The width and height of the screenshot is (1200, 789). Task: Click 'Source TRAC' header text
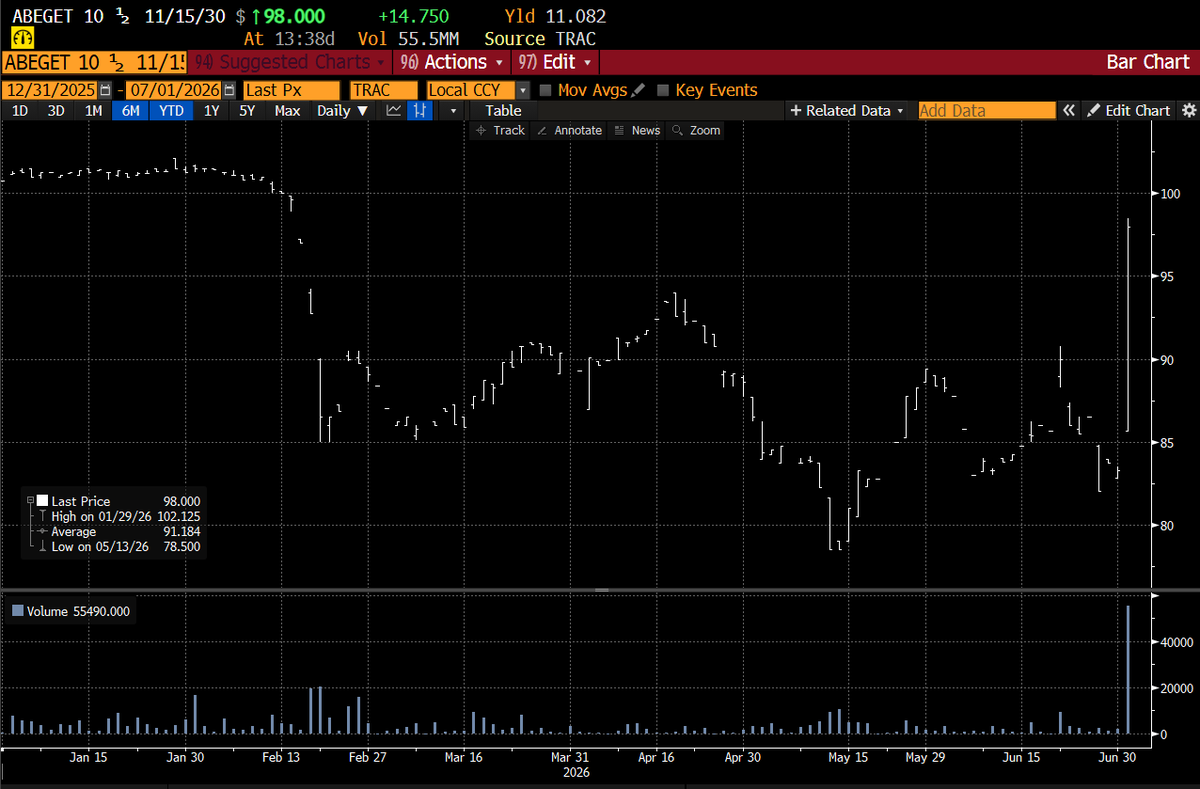[540, 39]
